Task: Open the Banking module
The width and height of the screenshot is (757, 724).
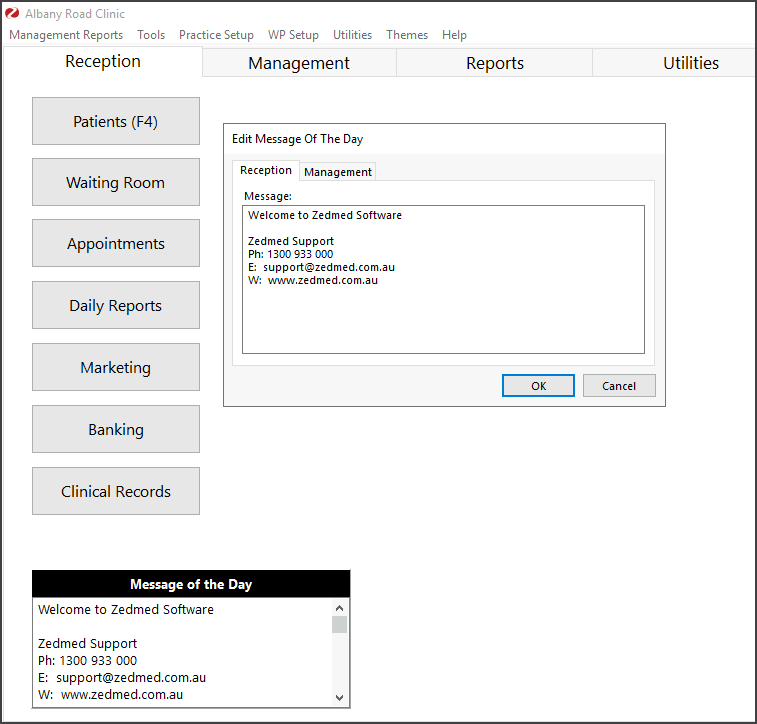Action: pos(116,429)
